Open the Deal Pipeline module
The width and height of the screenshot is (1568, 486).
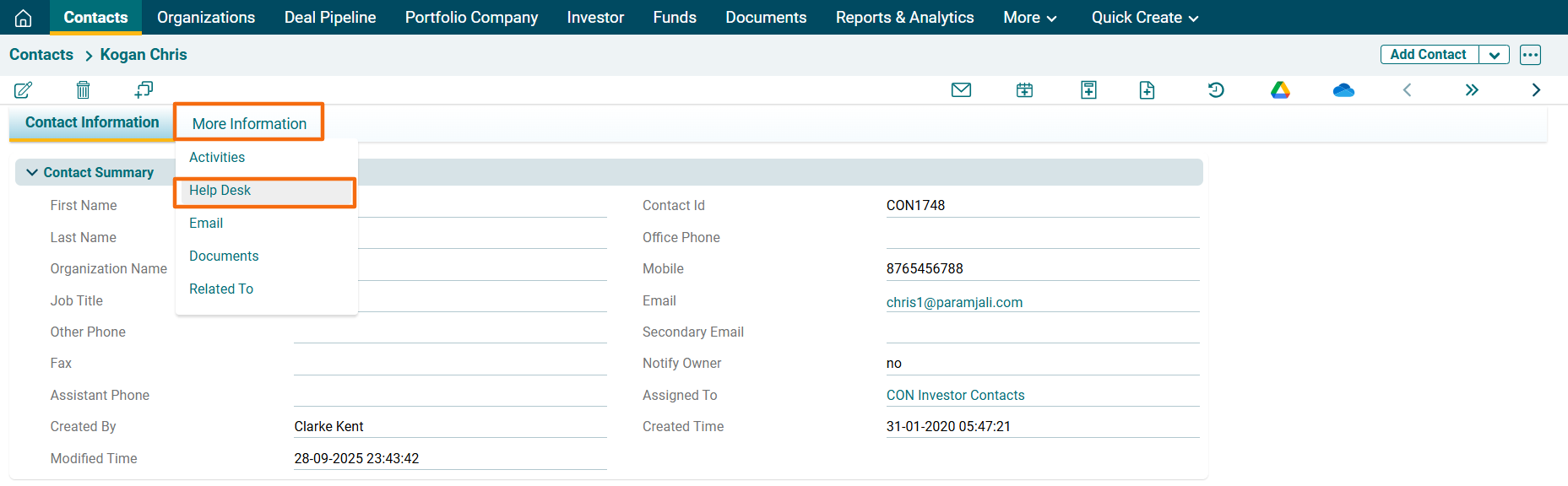point(330,18)
